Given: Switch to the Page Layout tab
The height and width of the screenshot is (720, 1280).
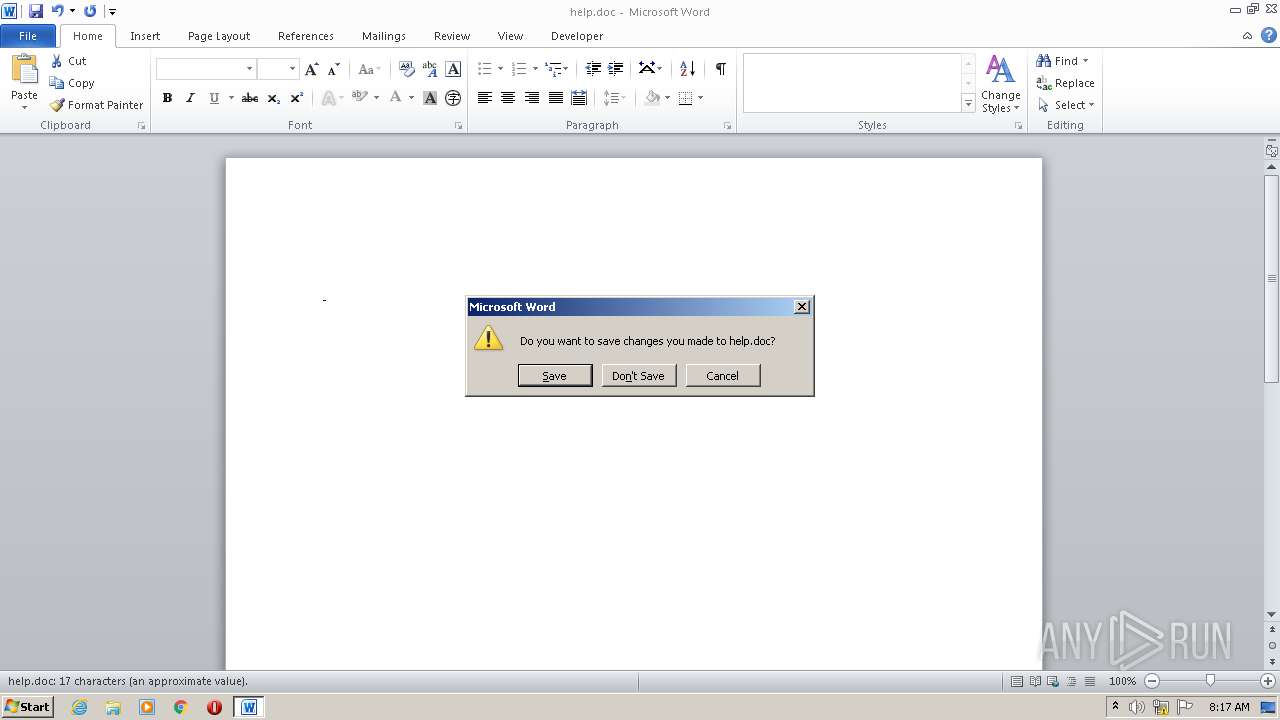Looking at the screenshot, I should coord(219,36).
